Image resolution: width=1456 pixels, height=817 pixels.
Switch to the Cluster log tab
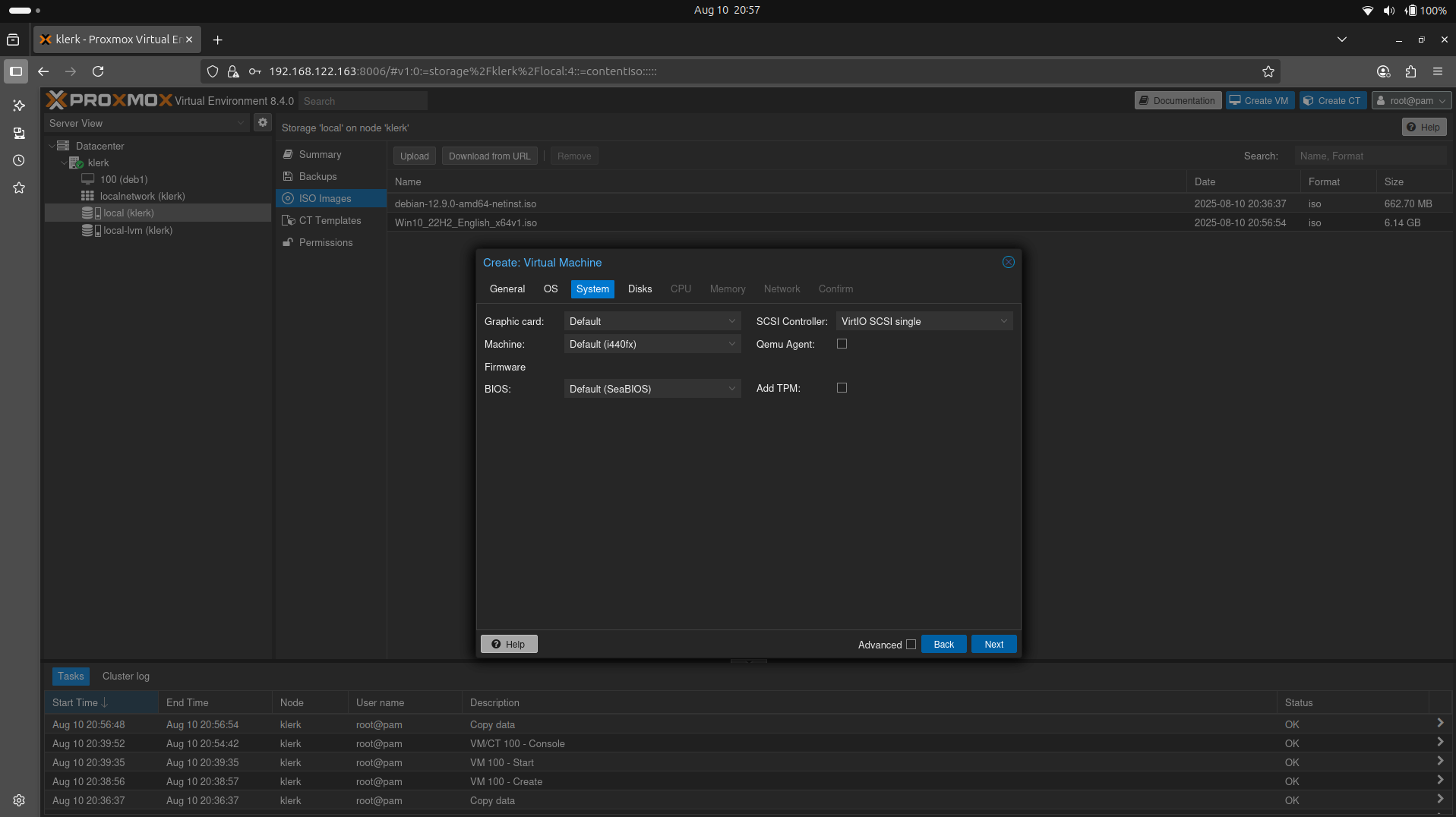(125, 676)
